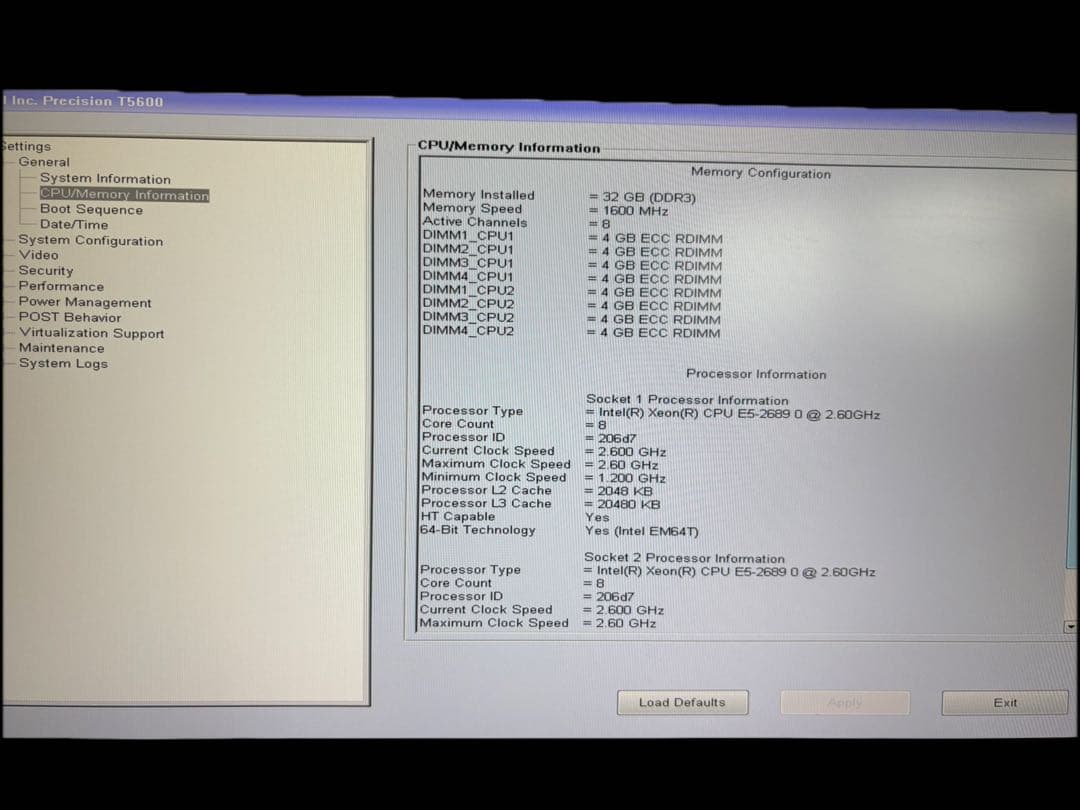This screenshot has width=1080, height=810.
Task: Click the scrollbar down arrow
Action: tap(1069, 627)
